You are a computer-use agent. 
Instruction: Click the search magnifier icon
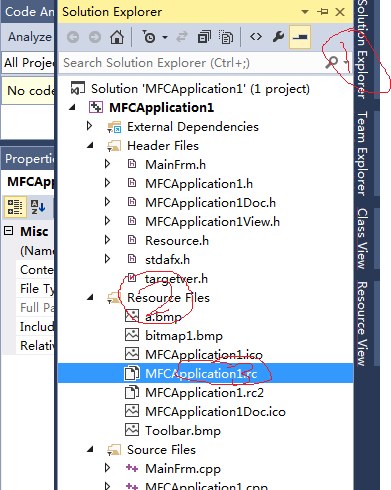click(x=331, y=62)
